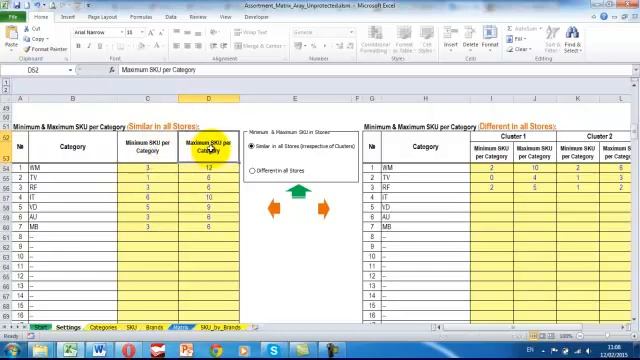The width and height of the screenshot is (640, 360).
Task: Click into the Name Box showing D52
Action: [33, 70]
